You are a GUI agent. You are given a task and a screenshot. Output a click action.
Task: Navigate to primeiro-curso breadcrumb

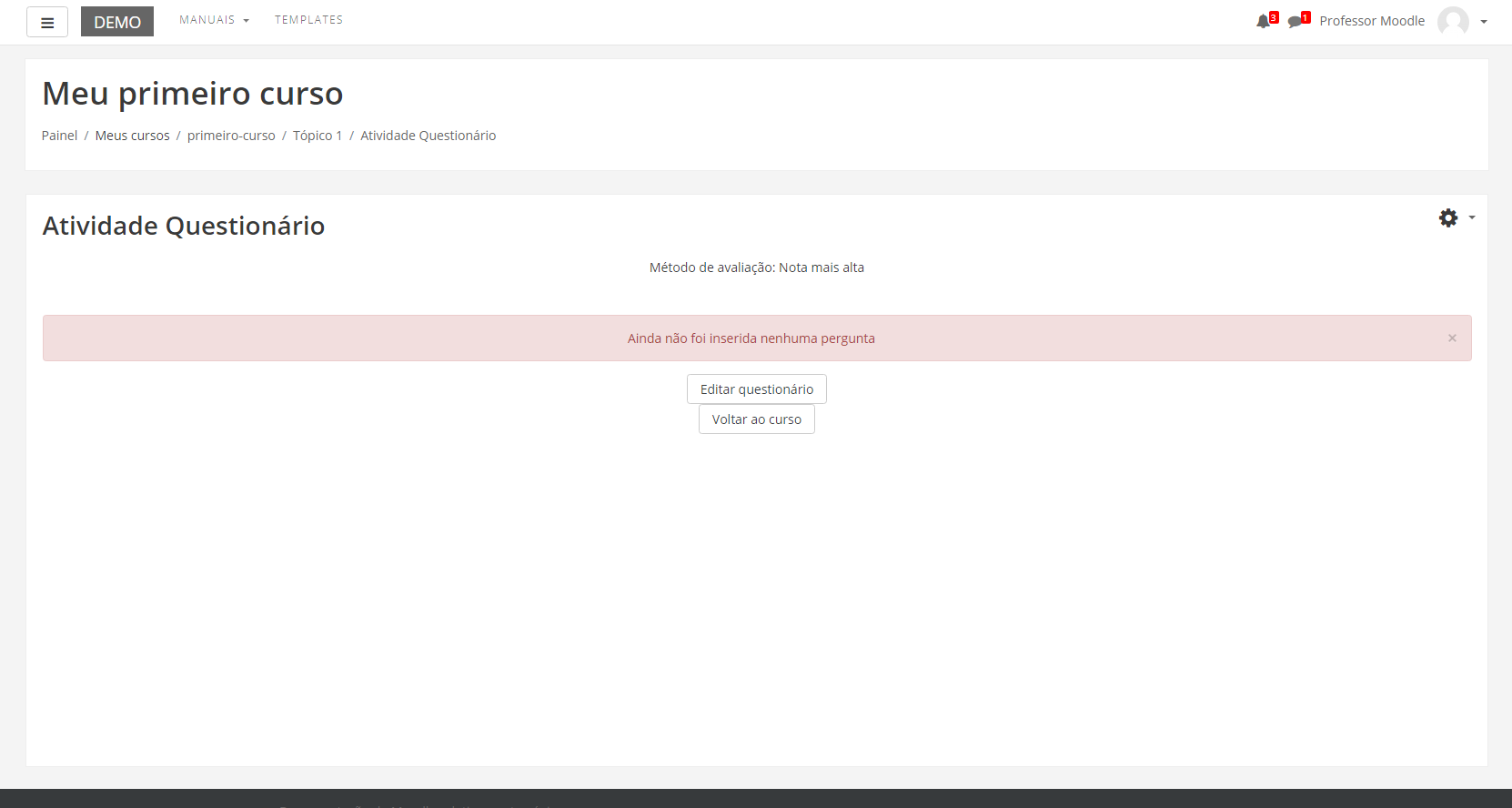tap(231, 136)
